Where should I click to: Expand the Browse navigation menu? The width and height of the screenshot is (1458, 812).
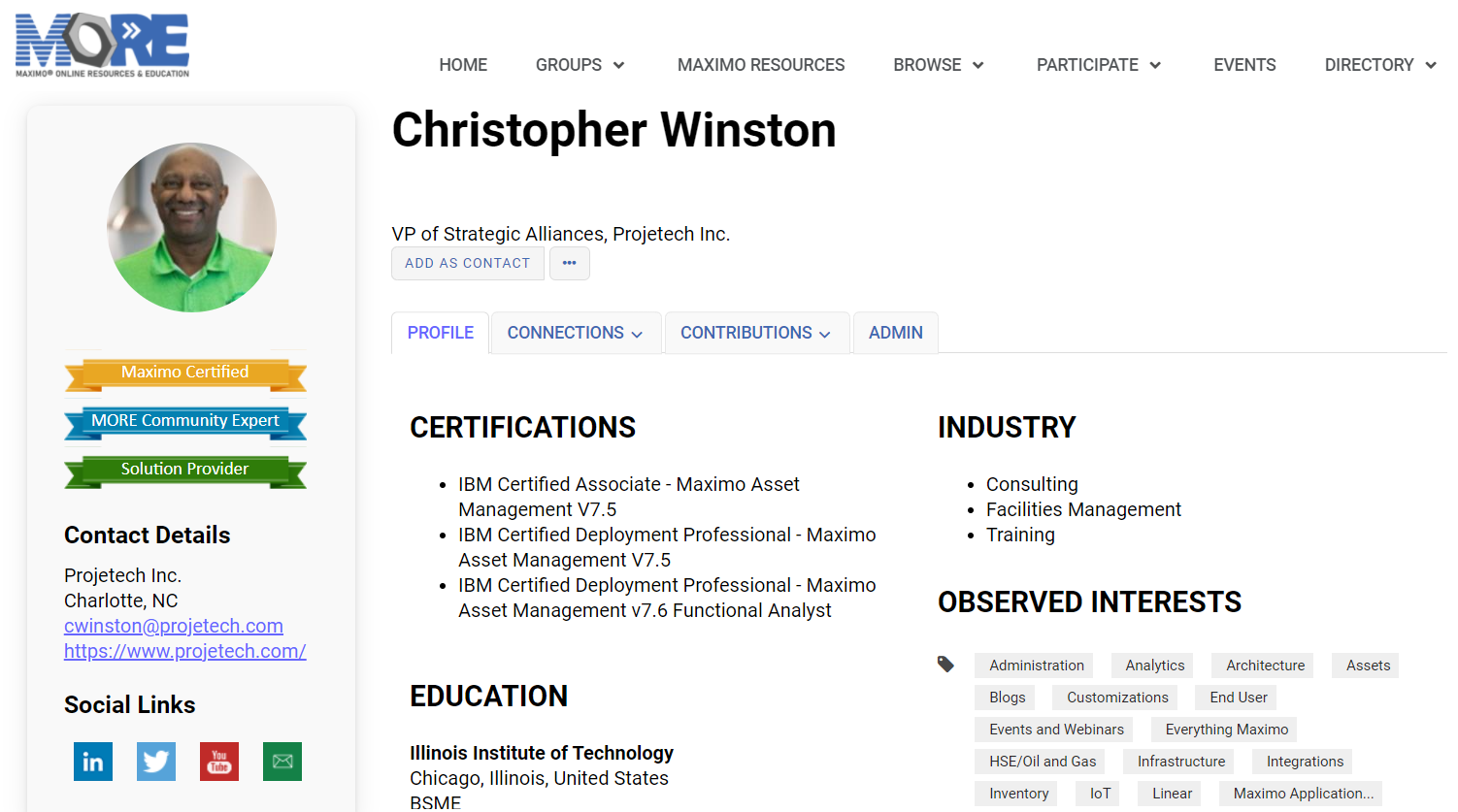(x=939, y=65)
